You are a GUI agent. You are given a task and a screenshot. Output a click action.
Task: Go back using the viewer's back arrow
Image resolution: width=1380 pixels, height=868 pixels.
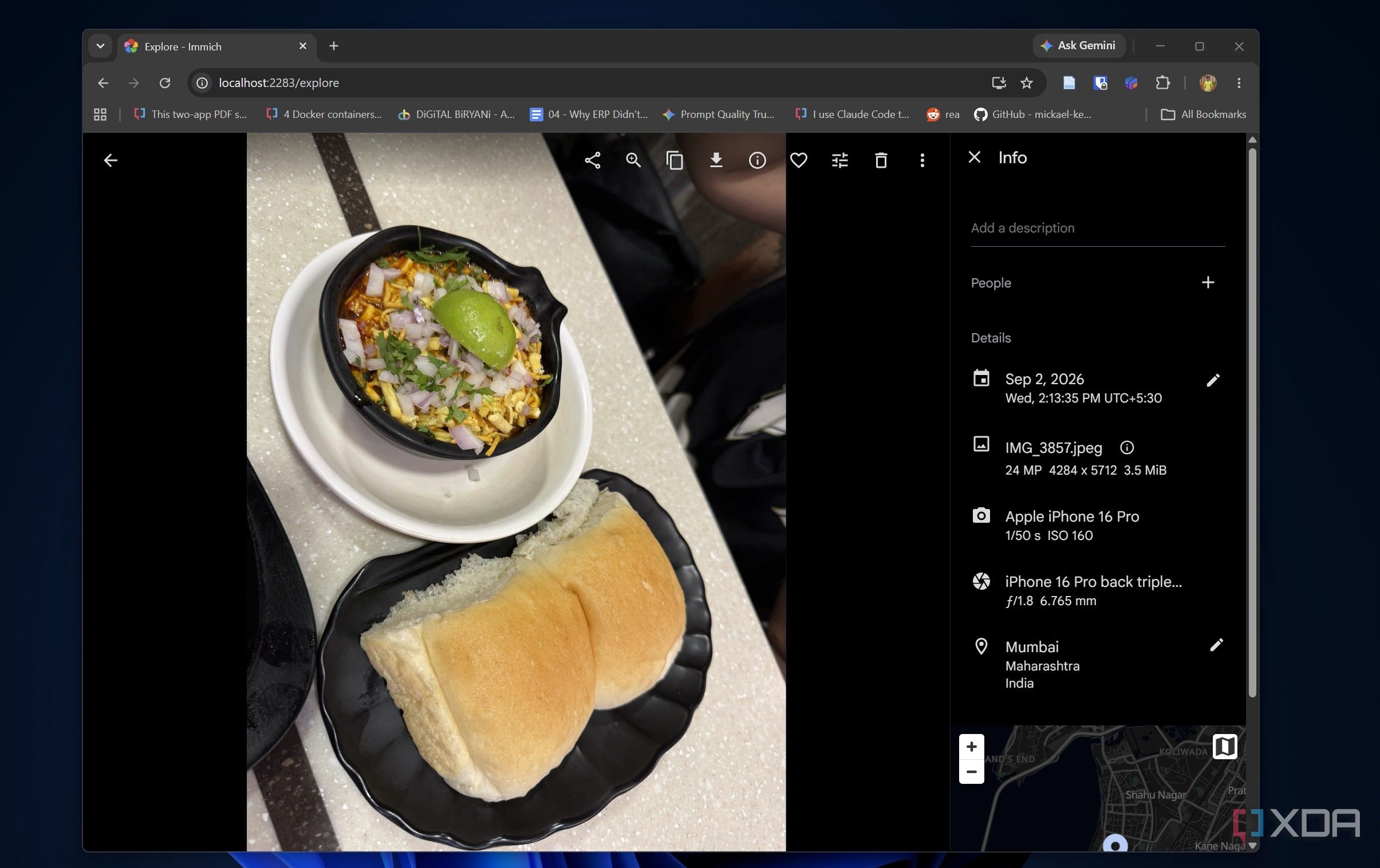111,160
